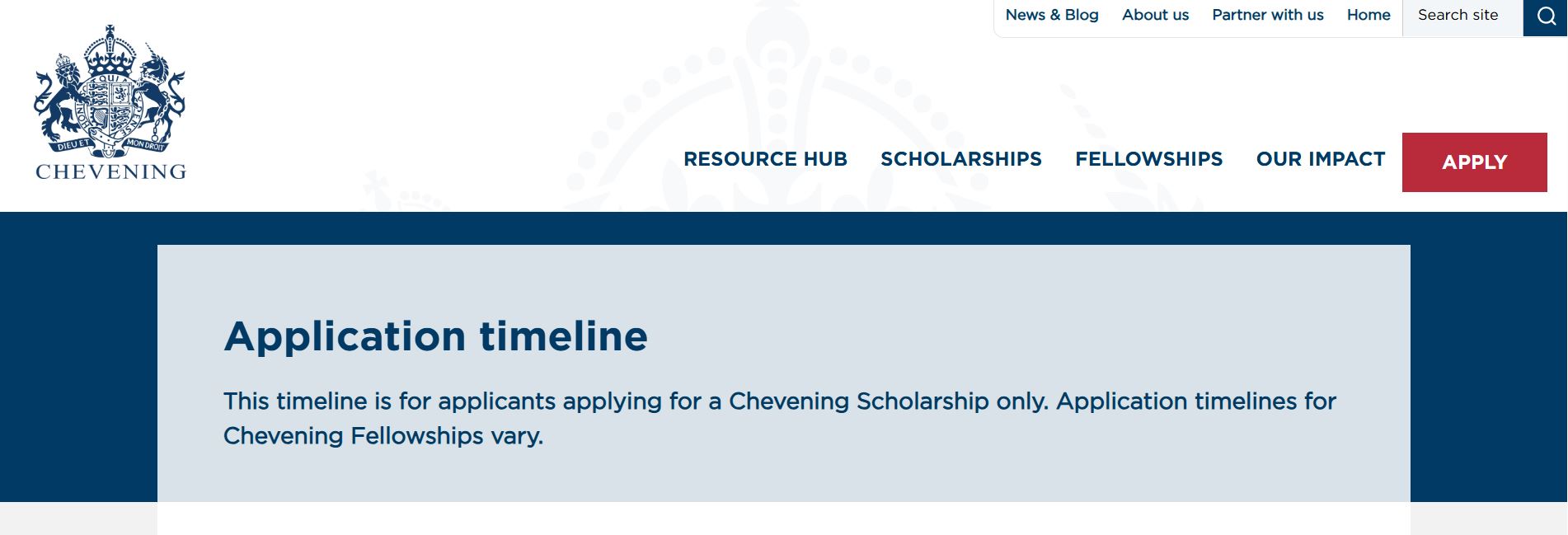Open the News & Blog link
The image size is (1568, 535).
tap(1052, 15)
